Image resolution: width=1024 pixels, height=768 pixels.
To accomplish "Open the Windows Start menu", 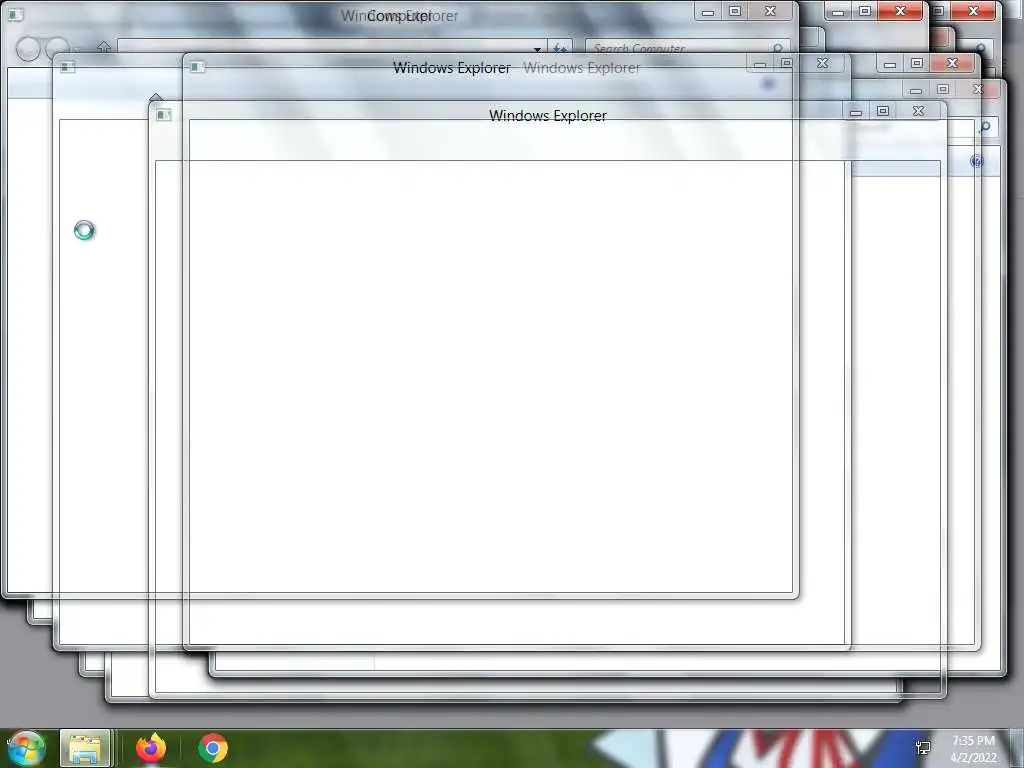I will [26, 748].
